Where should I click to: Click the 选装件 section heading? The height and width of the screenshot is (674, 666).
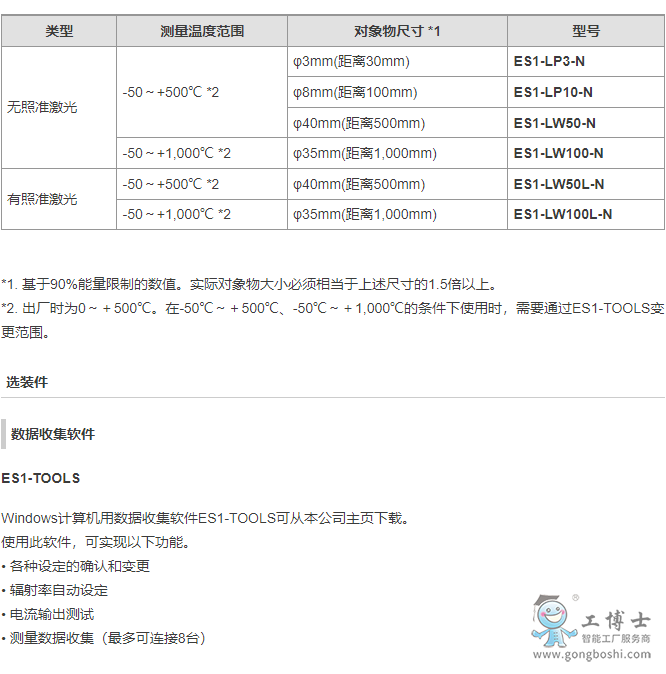tap(27, 382)
